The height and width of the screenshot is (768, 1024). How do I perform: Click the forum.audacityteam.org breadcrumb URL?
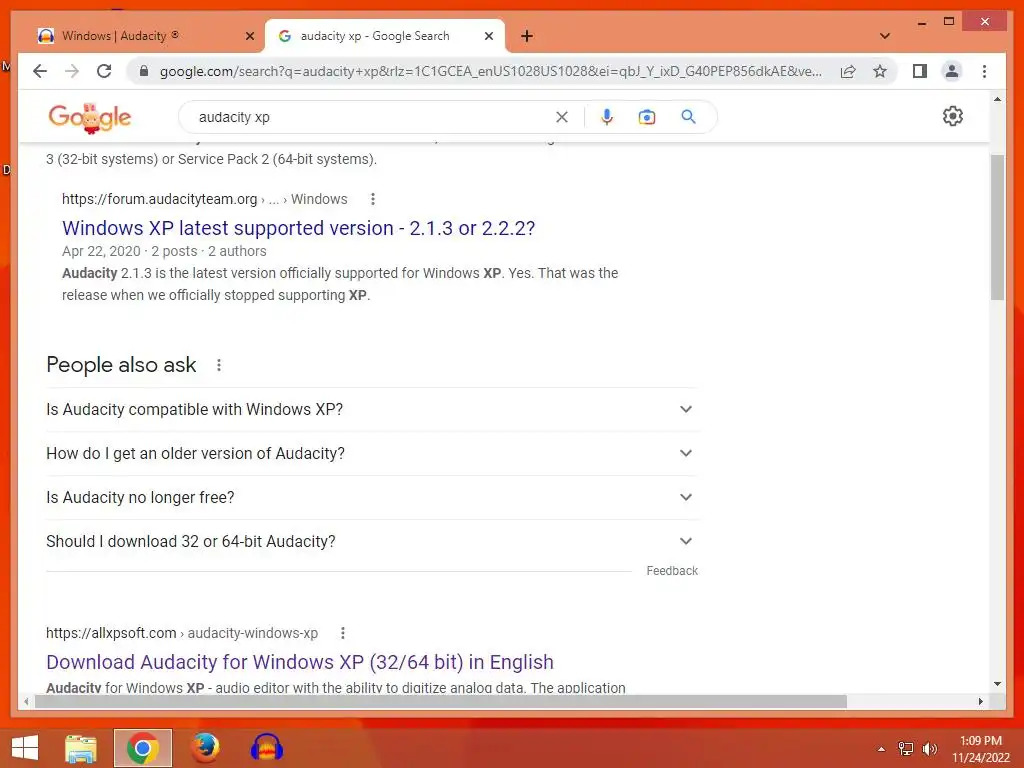tap(204, 199)
